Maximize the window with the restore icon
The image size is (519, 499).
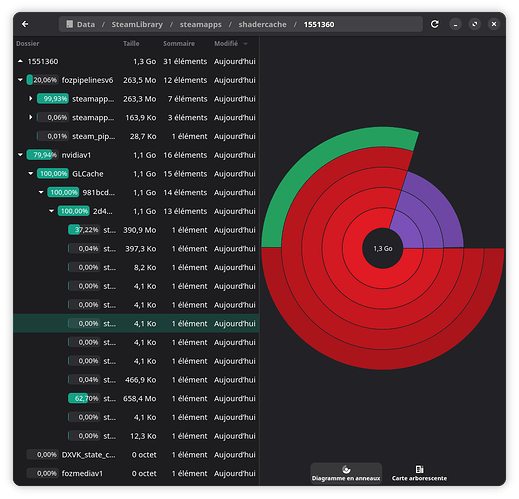click(x=475, y=24)
